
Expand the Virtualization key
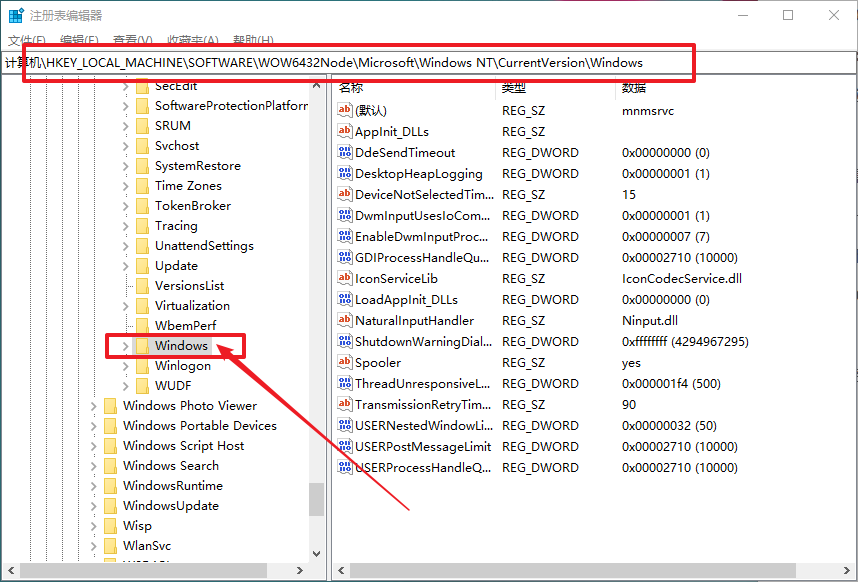(125, 306)
